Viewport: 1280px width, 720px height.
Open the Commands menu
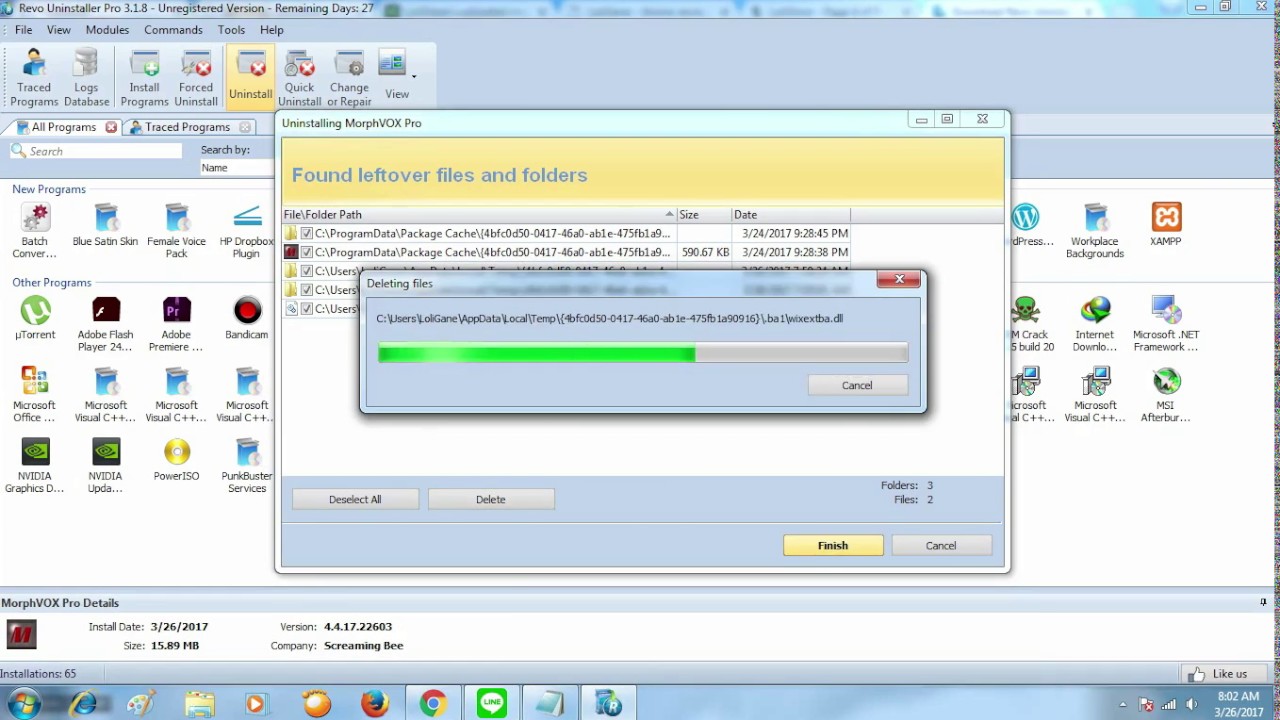pos(173,30)
